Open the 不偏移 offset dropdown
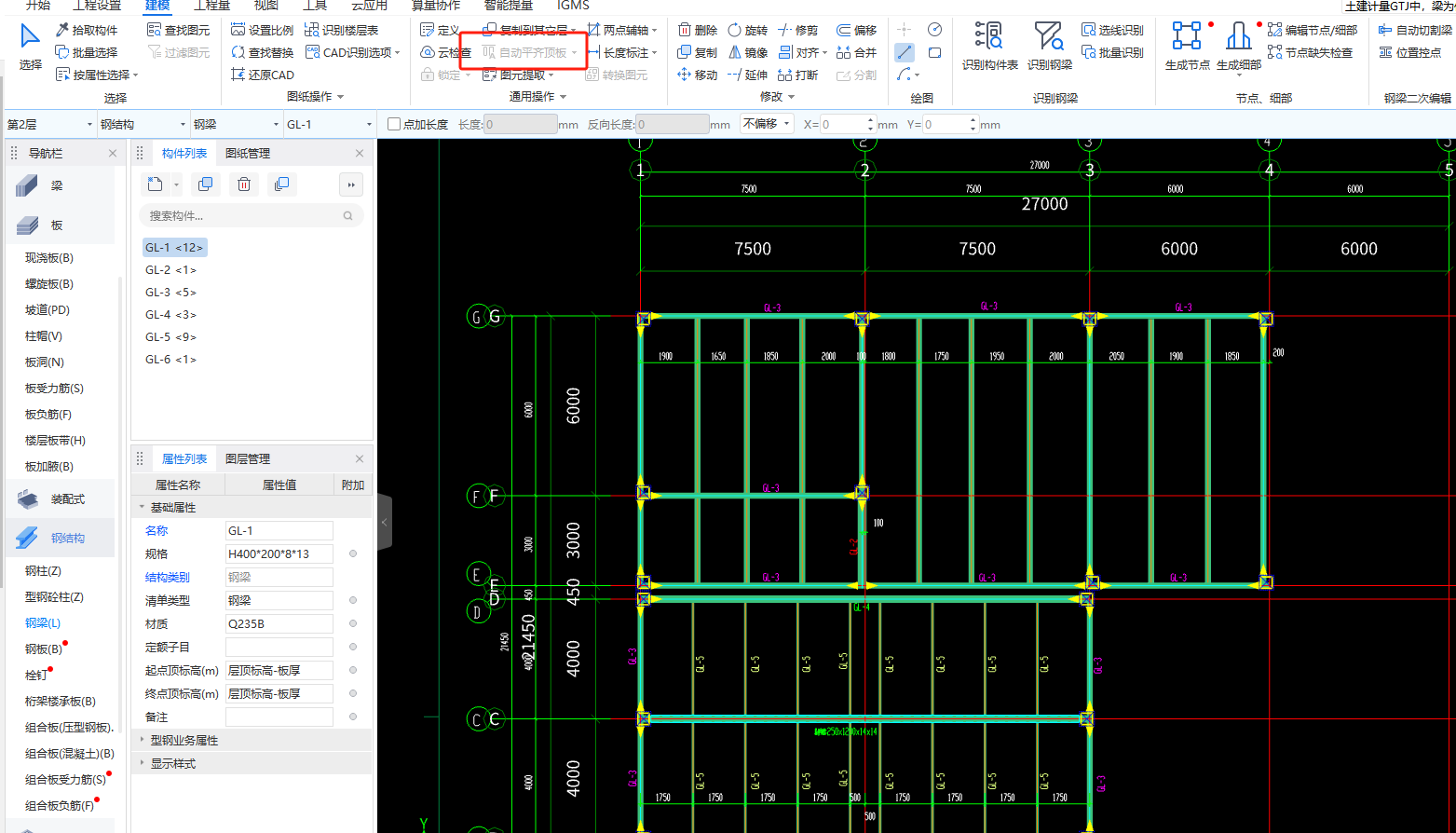 [767, 124]
